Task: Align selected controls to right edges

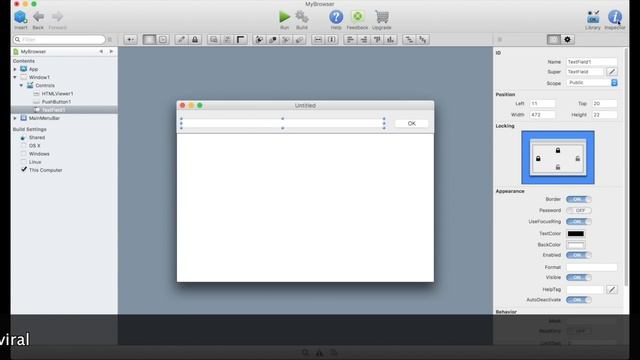Action: point(364,40)
